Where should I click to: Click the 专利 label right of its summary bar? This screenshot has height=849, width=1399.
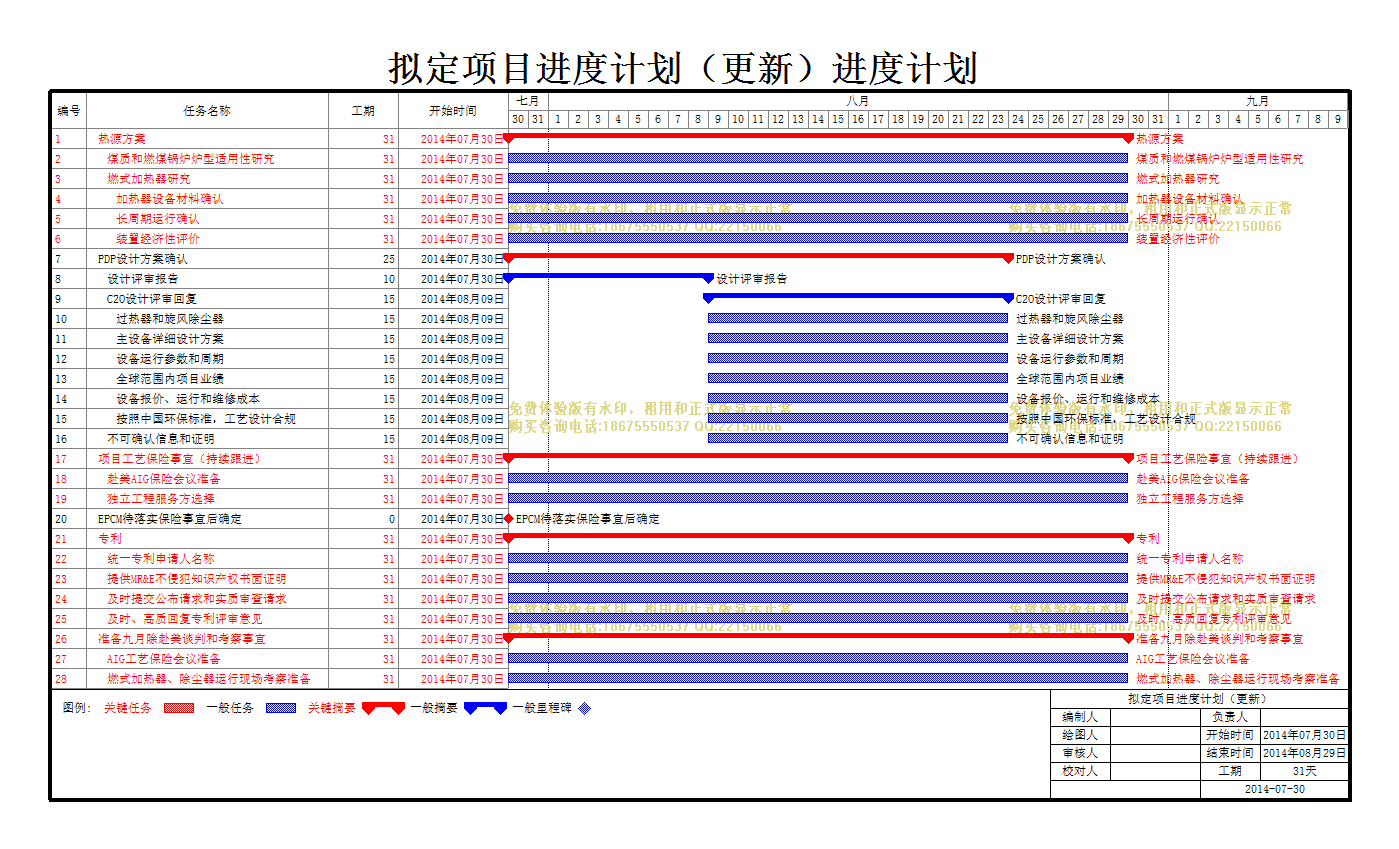point(1148,539)
